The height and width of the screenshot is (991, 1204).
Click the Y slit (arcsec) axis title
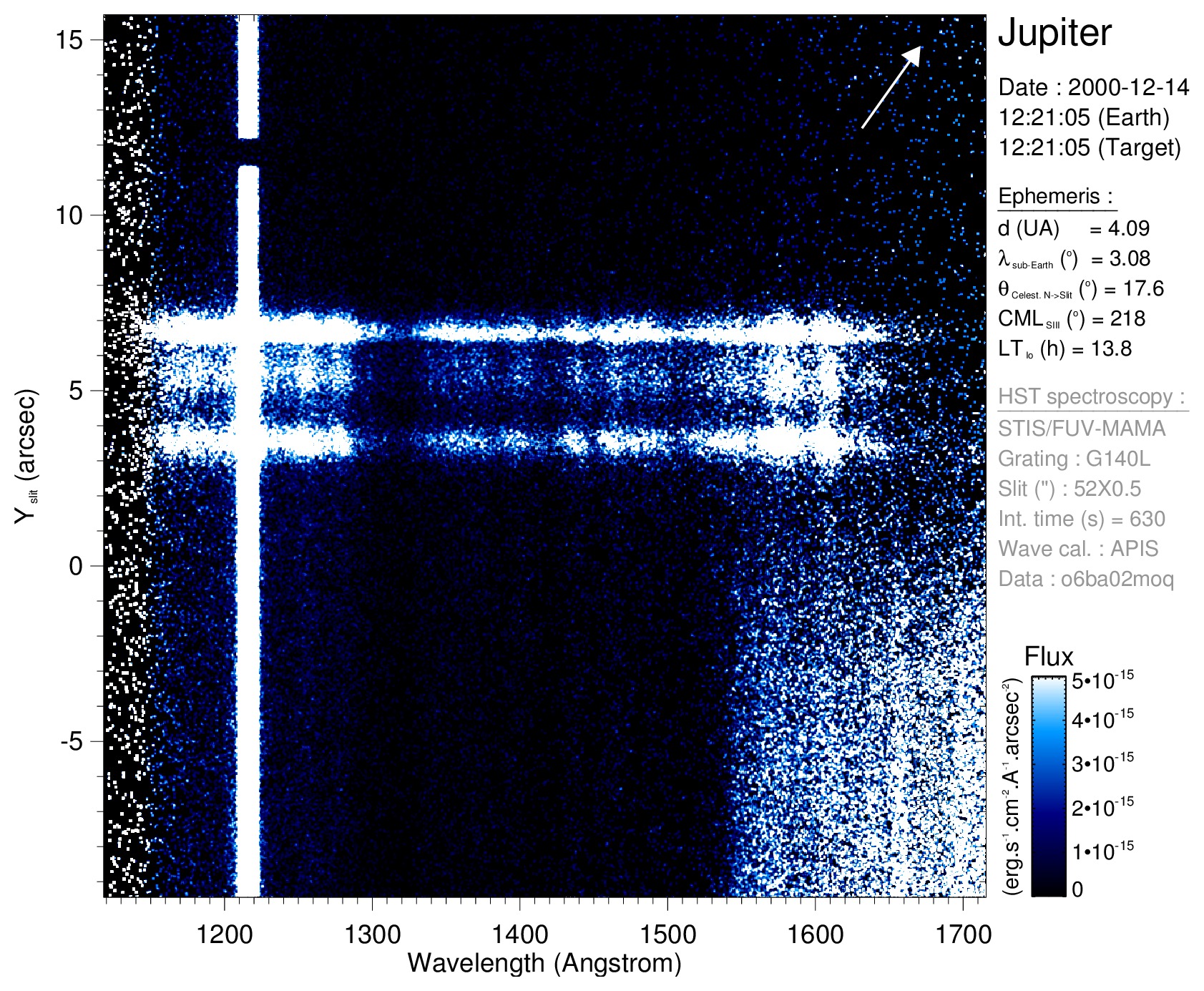(x=26, y=456)
